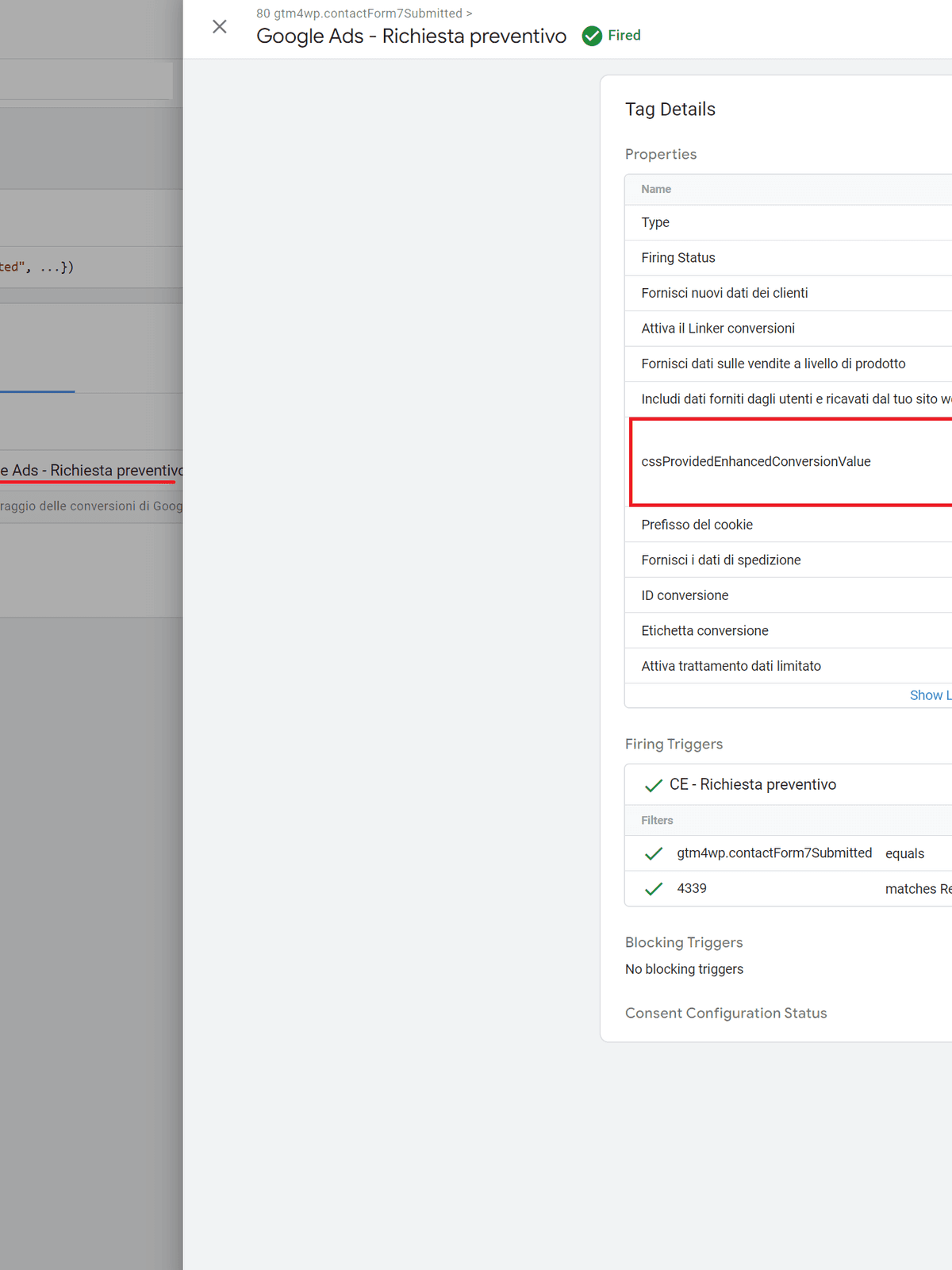952x1270 pixels.
Task: Select the Google Ads tag card in background
Action: (x=91, y=471)
